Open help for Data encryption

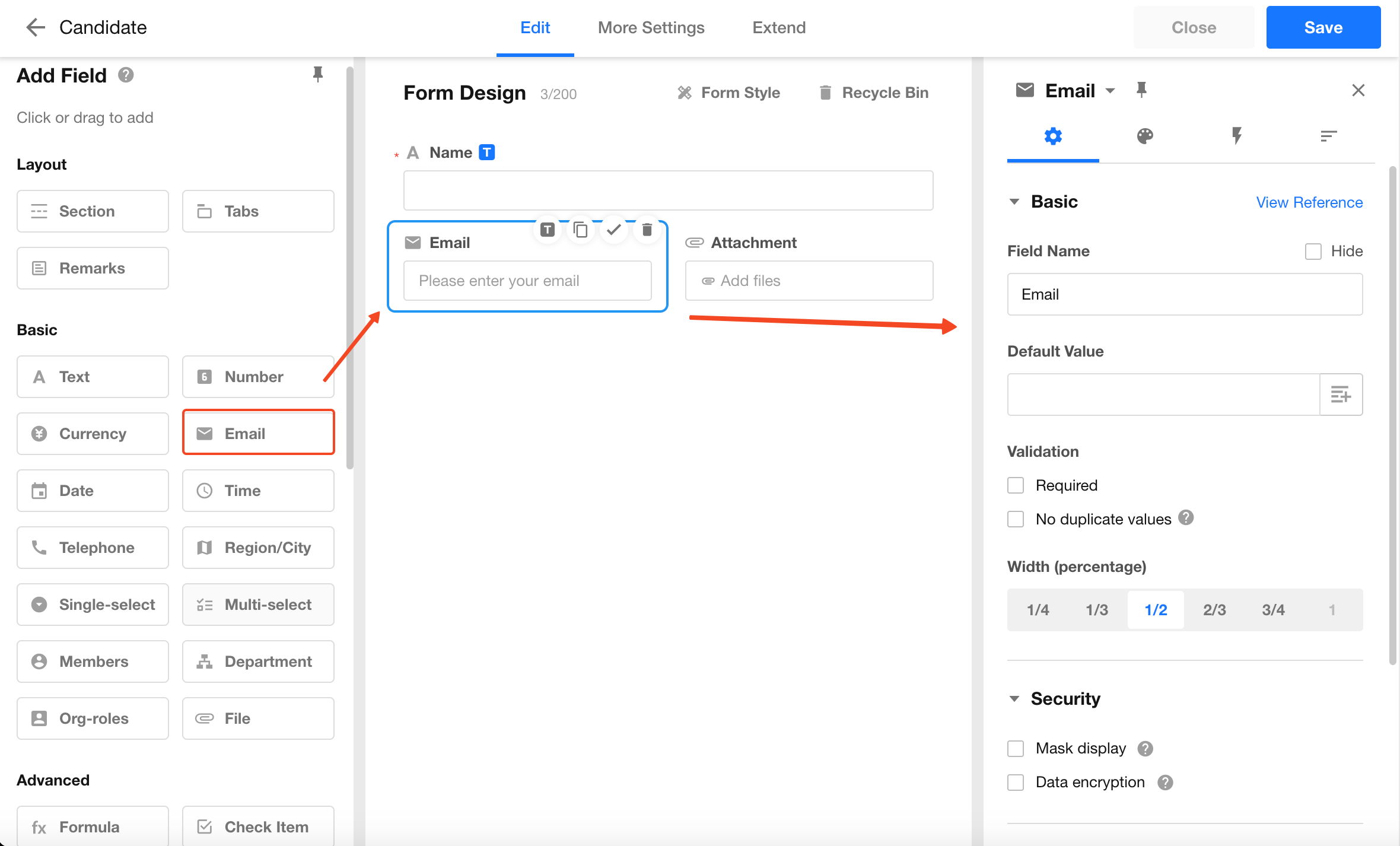pyautogui.click(x=1165, y=783)
